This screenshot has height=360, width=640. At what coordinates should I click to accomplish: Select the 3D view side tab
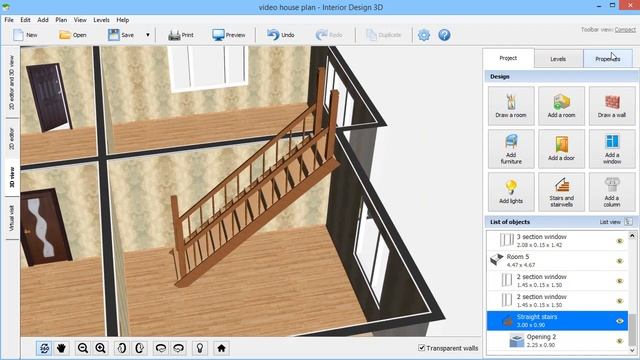(x=11, y=178)
